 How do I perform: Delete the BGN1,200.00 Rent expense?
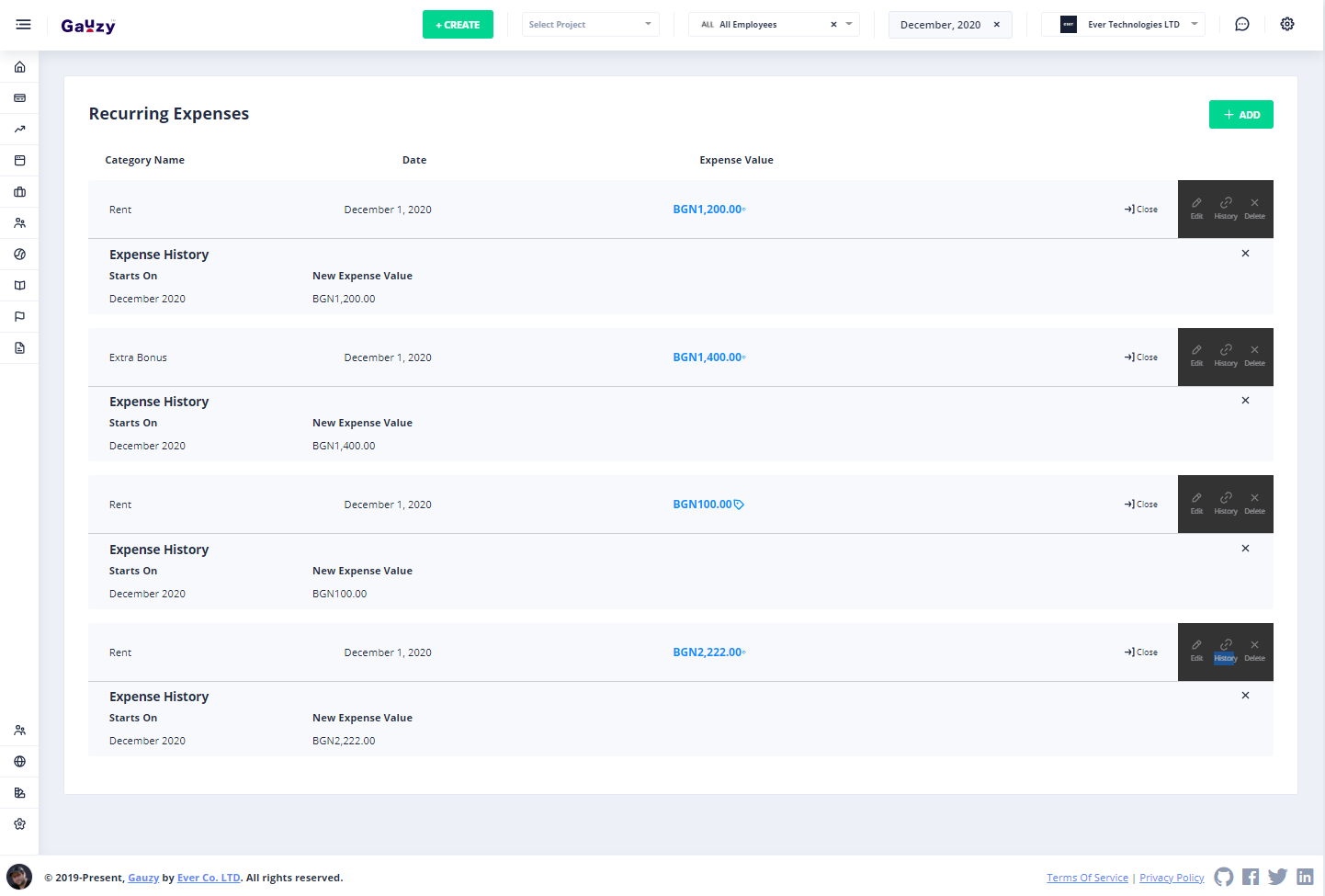pyautogui.click(x=1254, y=208)
